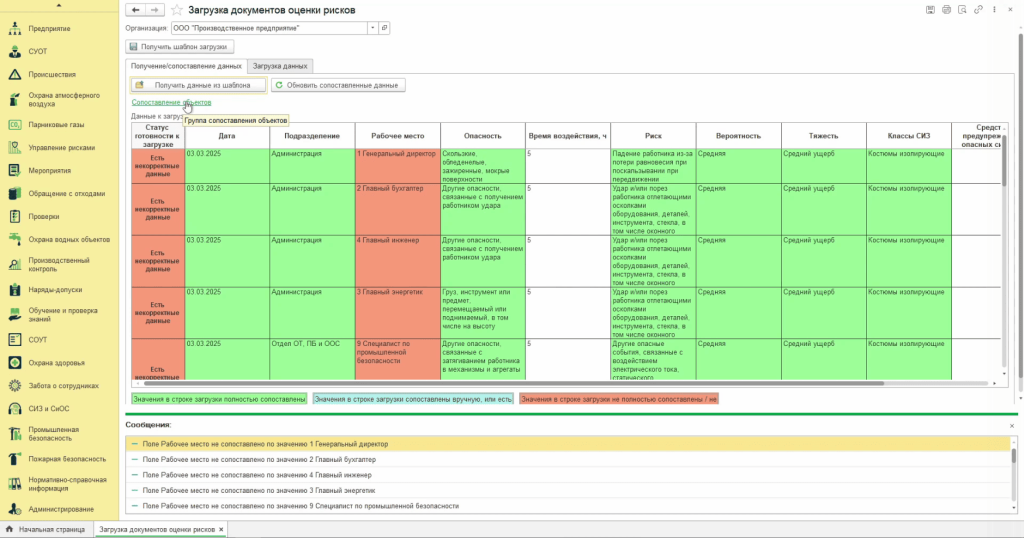Open print preview magnifier icon

[962, 10]
